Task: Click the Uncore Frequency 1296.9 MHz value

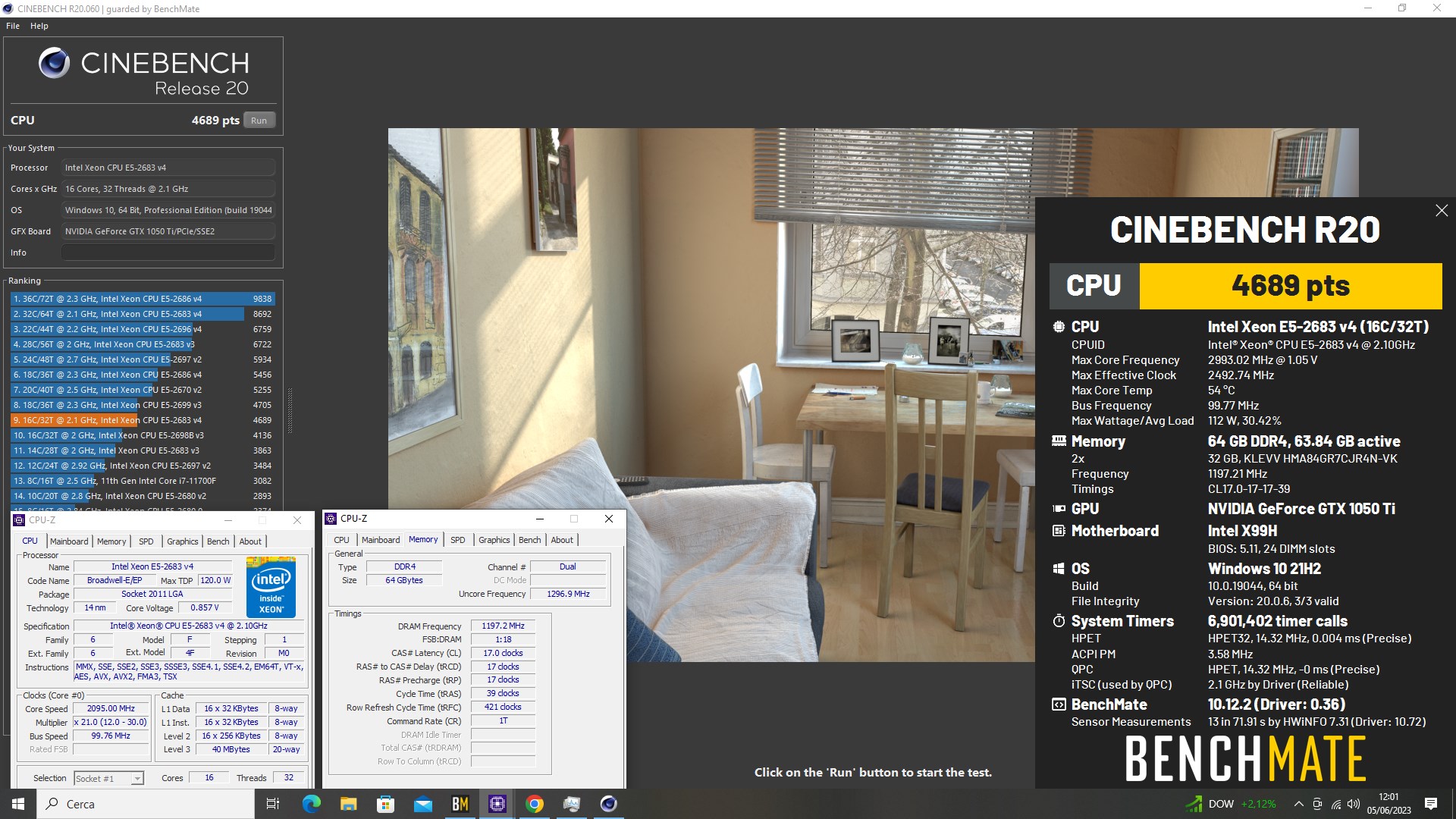Action: coord(568,595)
